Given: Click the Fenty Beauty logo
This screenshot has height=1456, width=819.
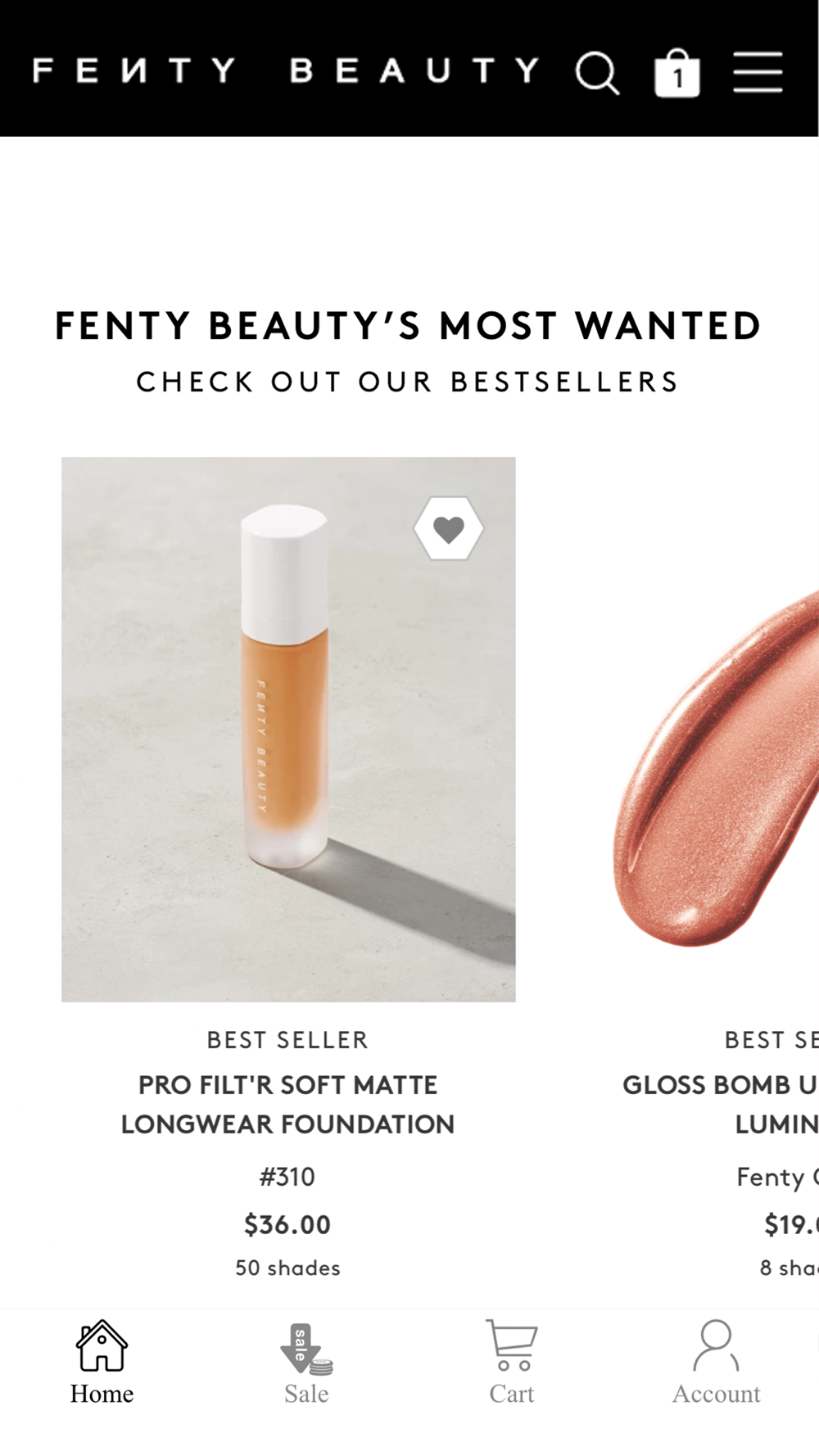Looking at the screenshot, I should tap(286, 70).
